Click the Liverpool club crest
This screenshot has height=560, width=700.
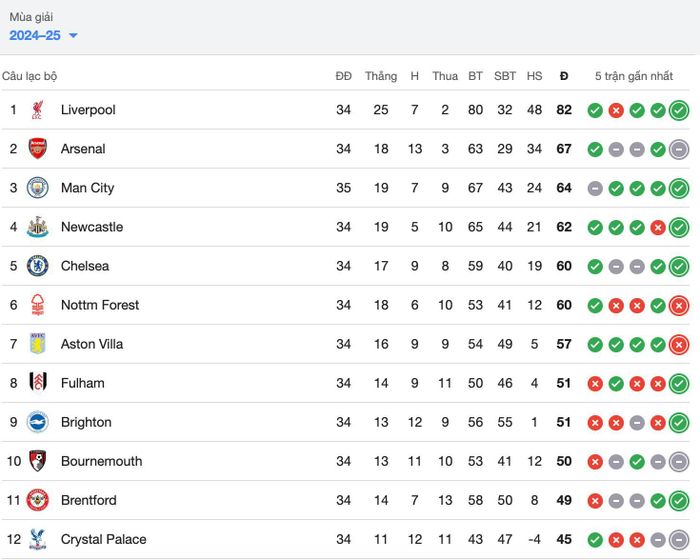pos(38,110)
